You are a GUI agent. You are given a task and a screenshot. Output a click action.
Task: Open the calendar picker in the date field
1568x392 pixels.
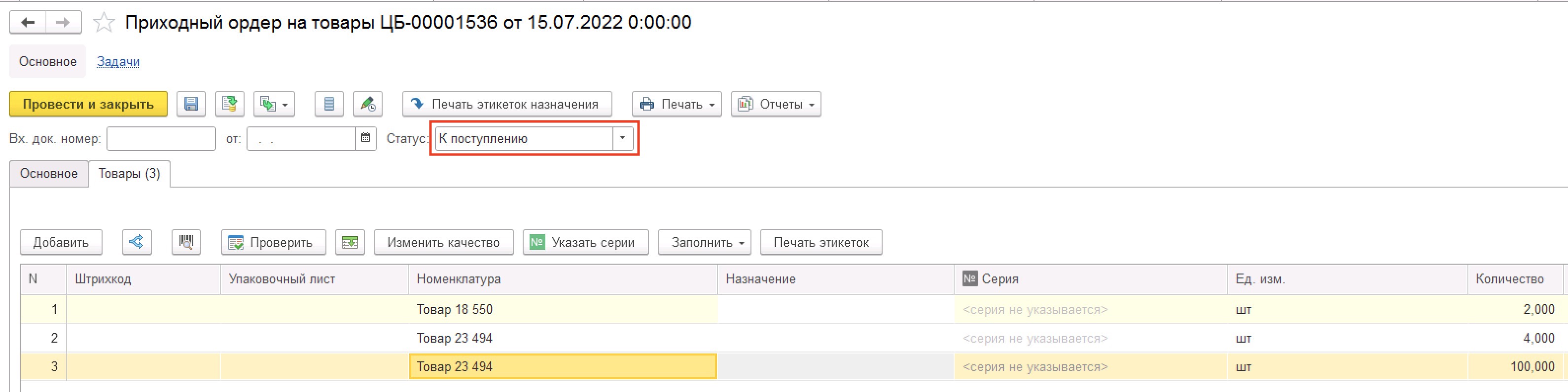(x=365, y=138)
